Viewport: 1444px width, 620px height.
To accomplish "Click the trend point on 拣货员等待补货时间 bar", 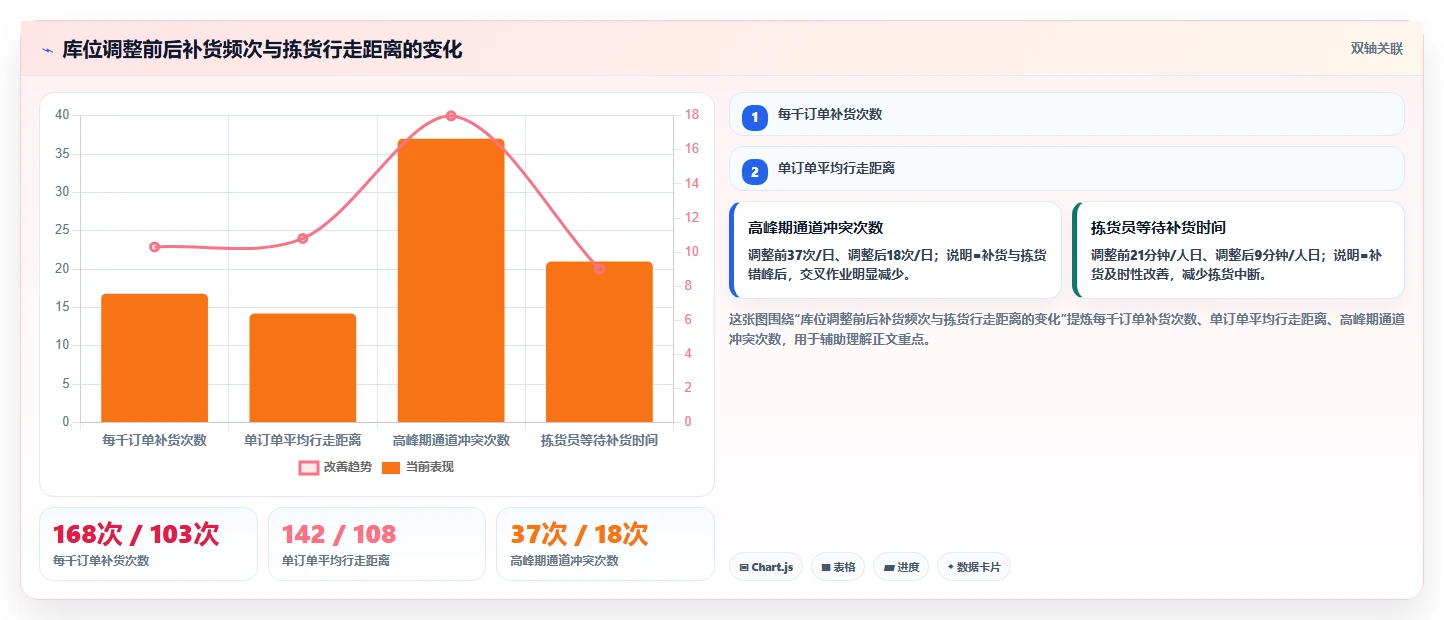I will (x=599, y=269).
